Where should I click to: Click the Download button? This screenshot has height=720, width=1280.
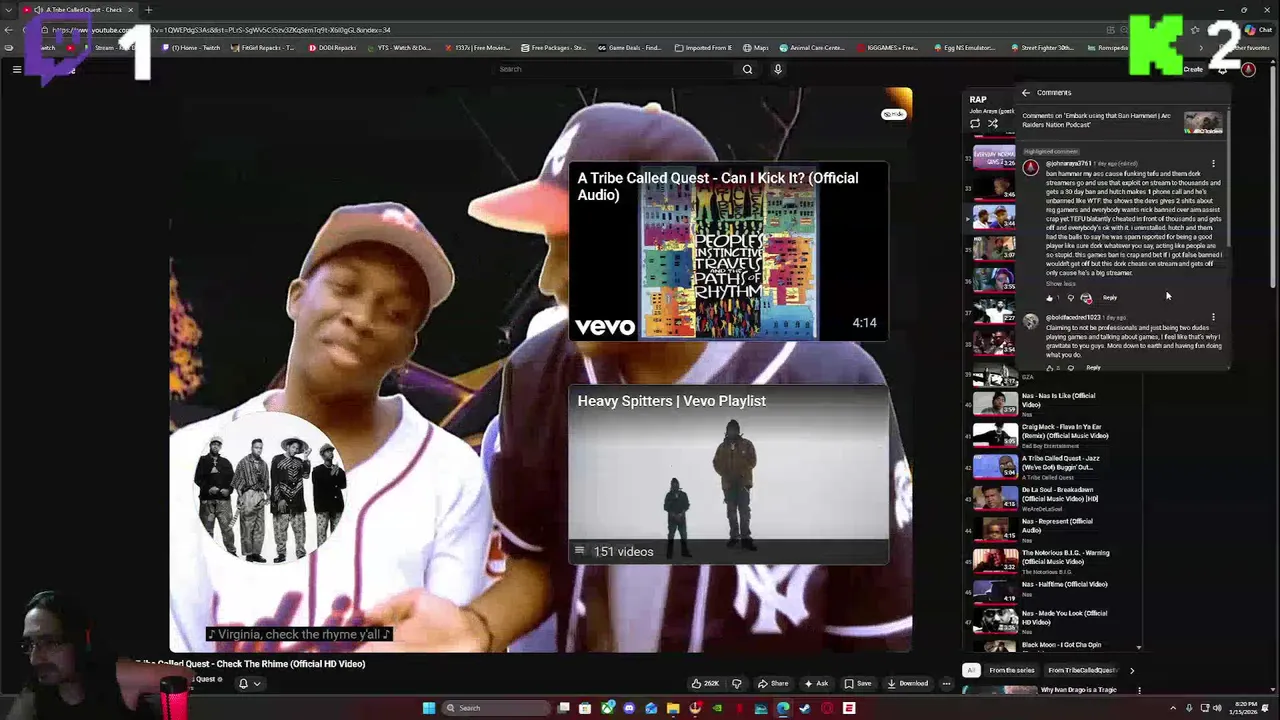click(x=907, y=684)
